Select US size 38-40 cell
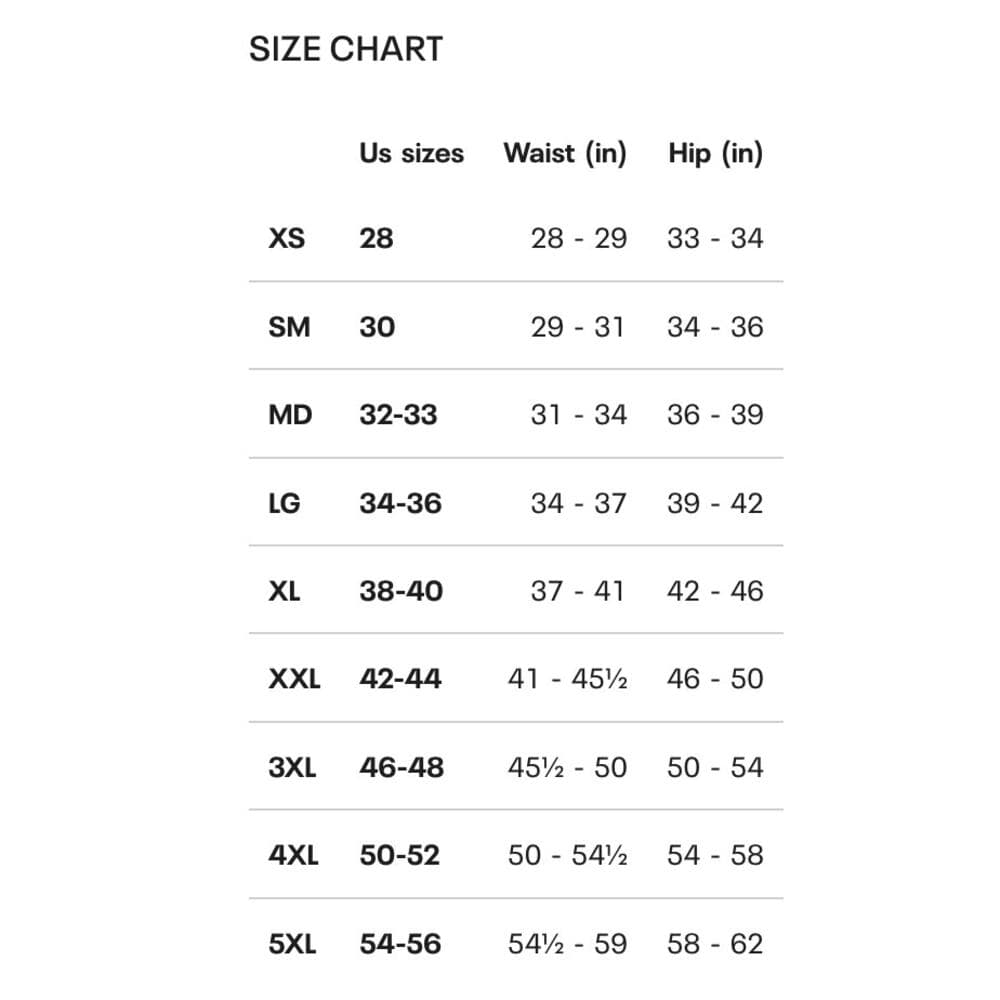Image resolution: width=1000 pixels, height=1000 pixels. click(401, 591)
